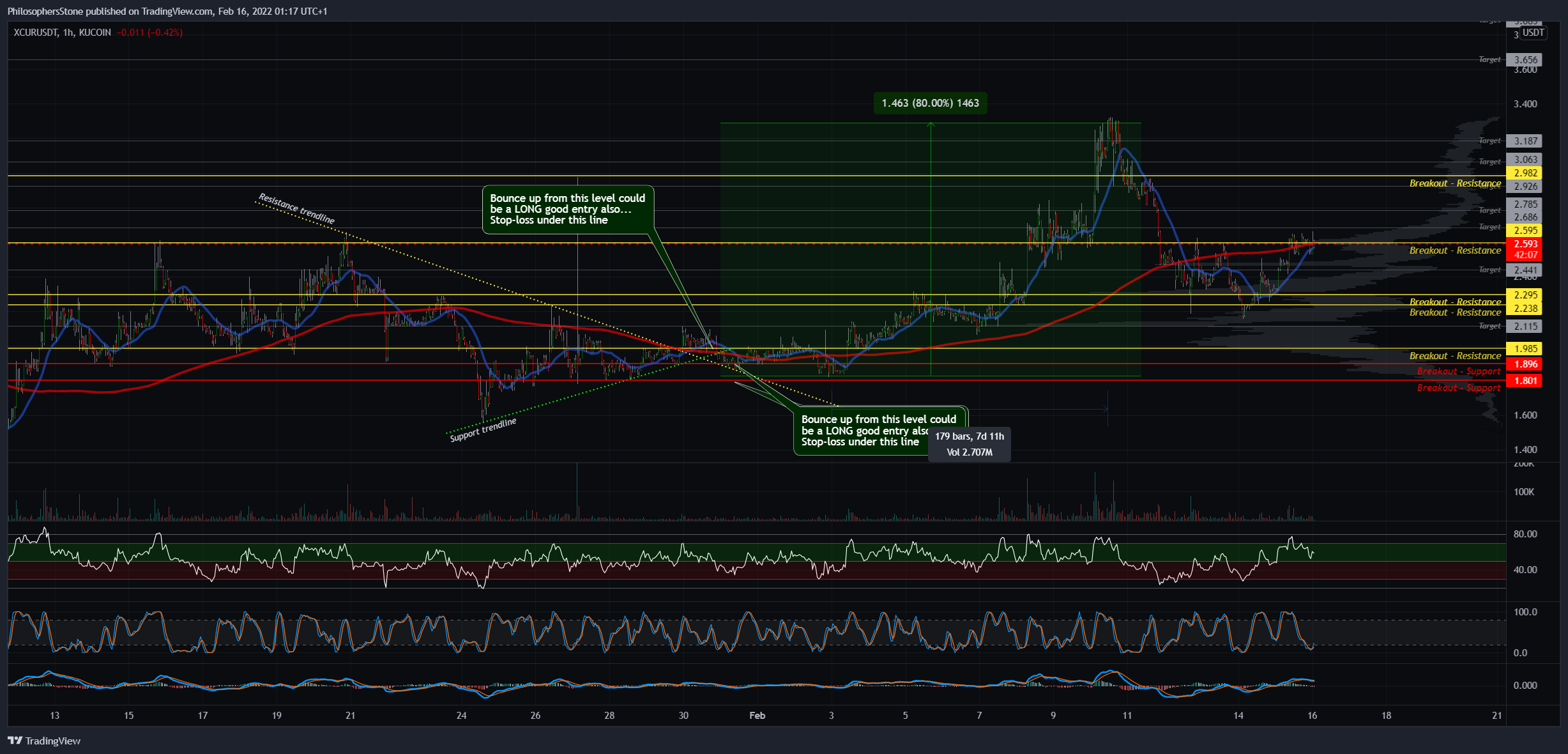Click the upper Bounce up from this level callout
The image size is (1568, 754).
point(568,209)
